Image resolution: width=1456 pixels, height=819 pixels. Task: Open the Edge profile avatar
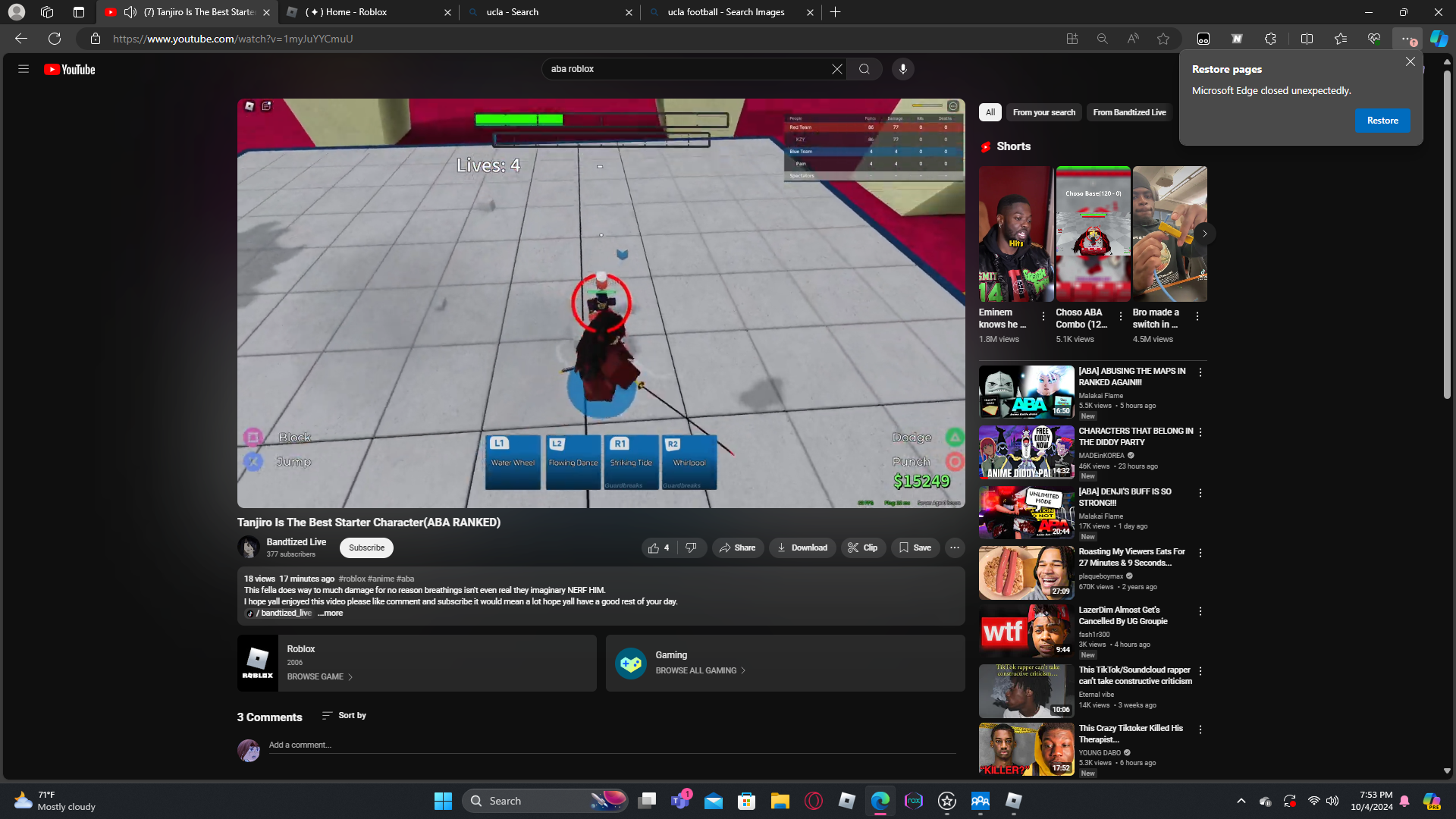click(x=17, y=12)
